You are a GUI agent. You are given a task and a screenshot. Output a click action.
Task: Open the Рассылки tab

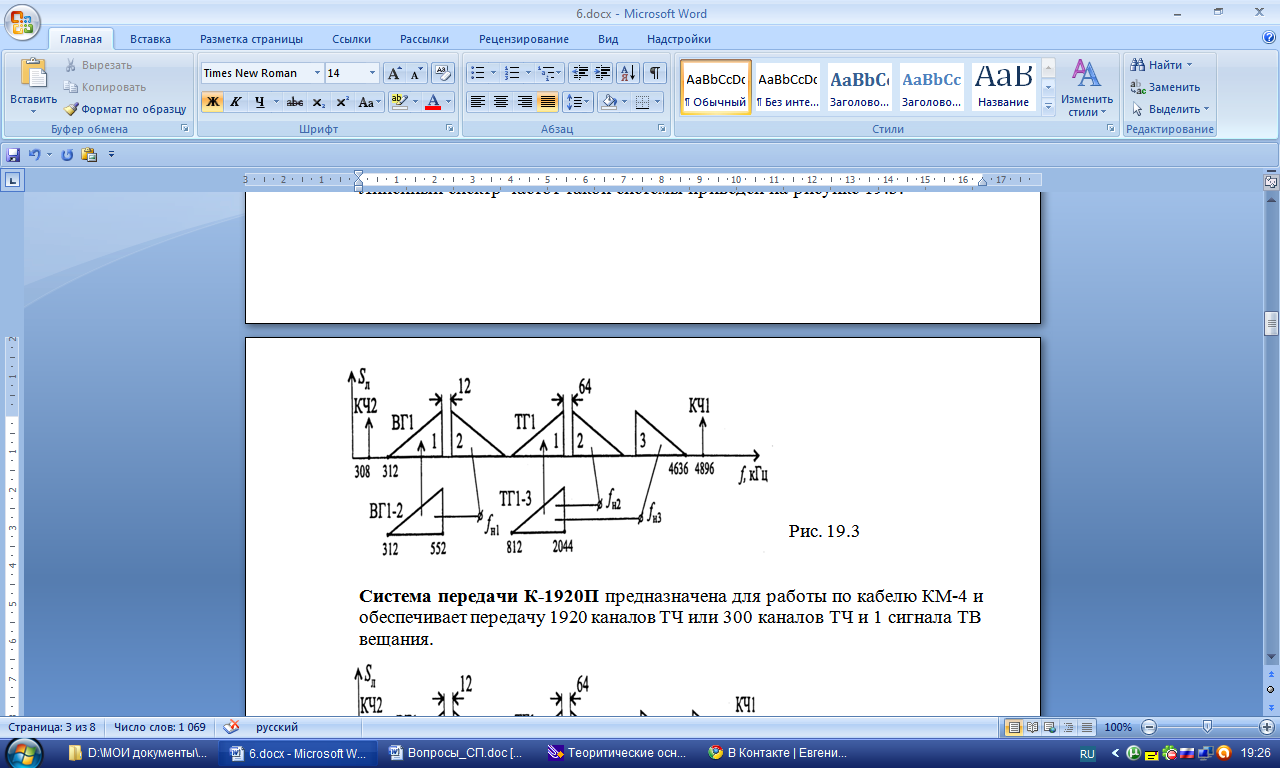(x=424, y=39)
